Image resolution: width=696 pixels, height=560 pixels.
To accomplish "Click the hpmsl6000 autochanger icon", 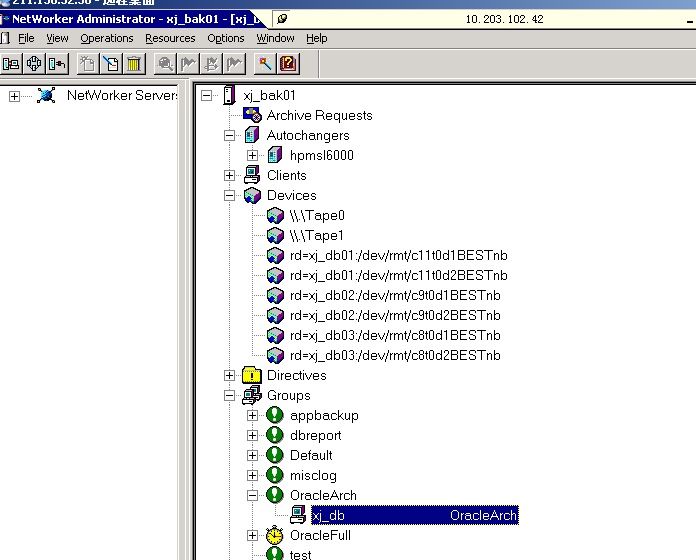I will pos(275,155).
